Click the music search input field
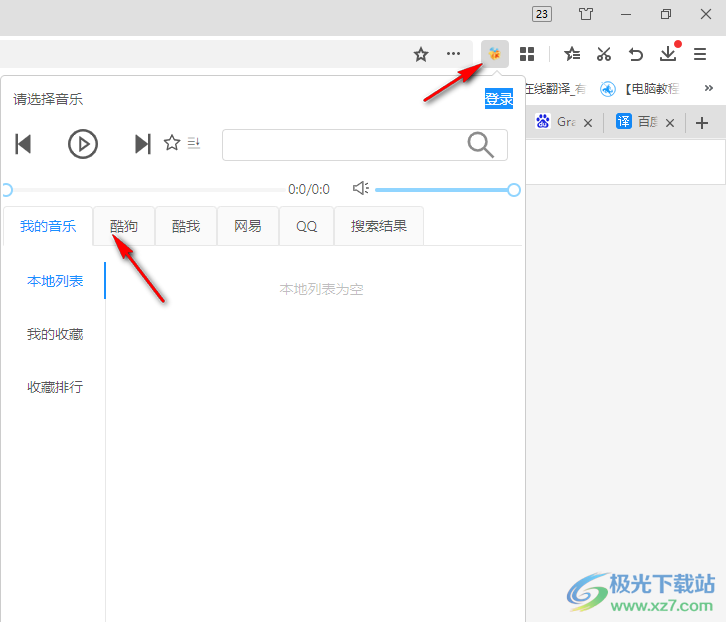Viewport: 726px width, 622px height. pyautogui.click(x=365, y=145)
